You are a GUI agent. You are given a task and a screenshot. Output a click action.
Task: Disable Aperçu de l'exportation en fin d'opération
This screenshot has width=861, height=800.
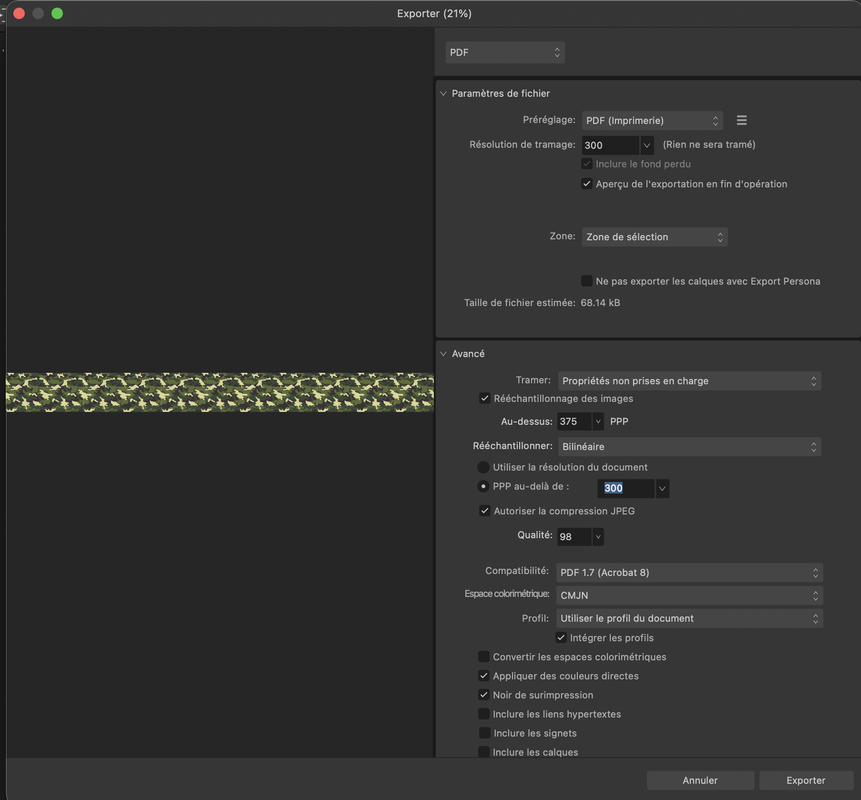coord(587,184)
